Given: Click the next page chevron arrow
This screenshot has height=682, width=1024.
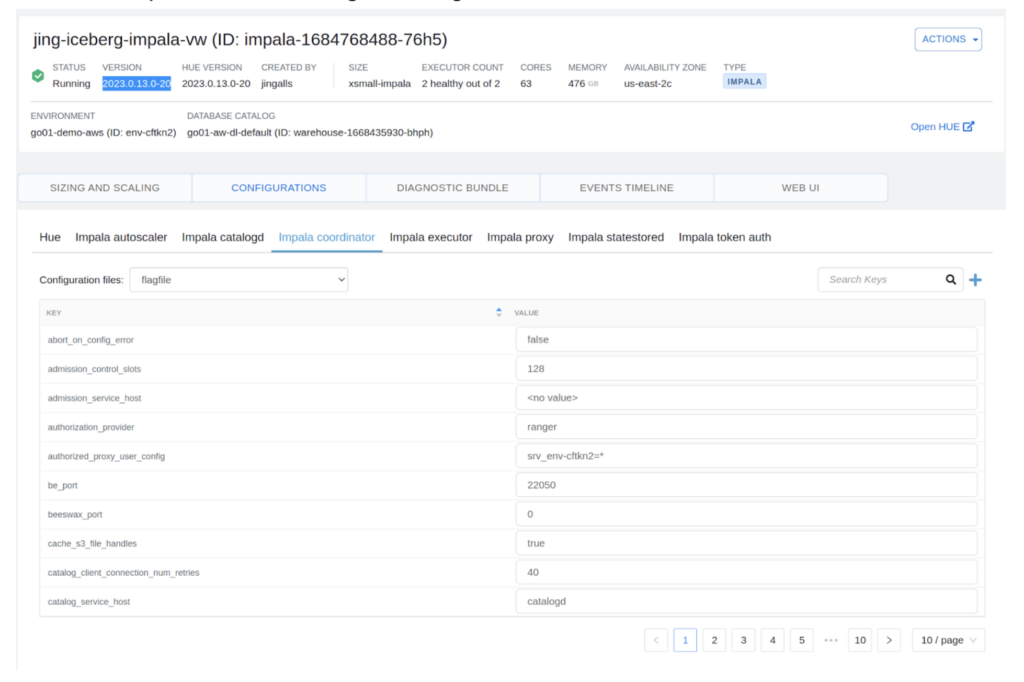Looking at the screenshot, I should pos(889,639).
